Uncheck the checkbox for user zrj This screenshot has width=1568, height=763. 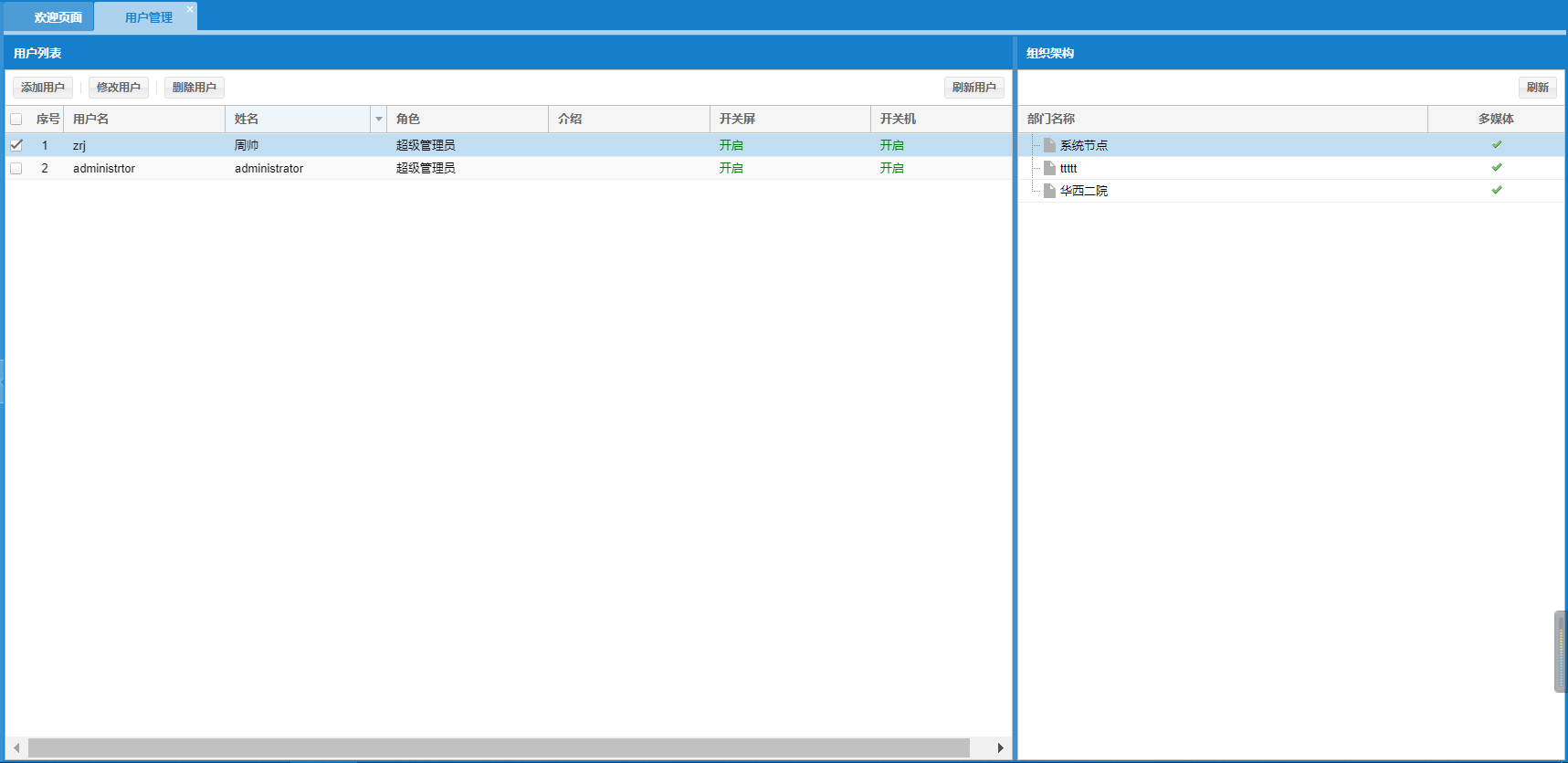coord(16,145)
